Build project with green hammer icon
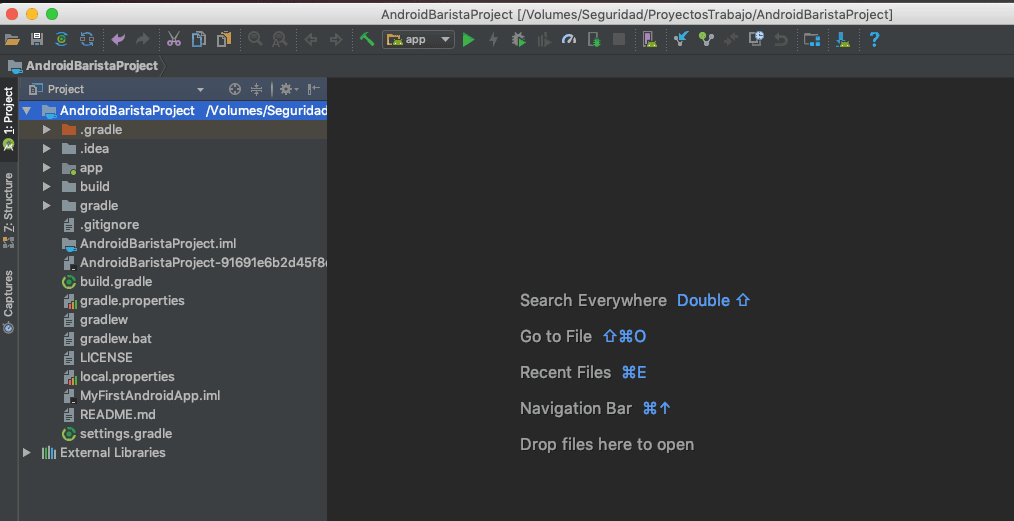 [x=367, y=39]
